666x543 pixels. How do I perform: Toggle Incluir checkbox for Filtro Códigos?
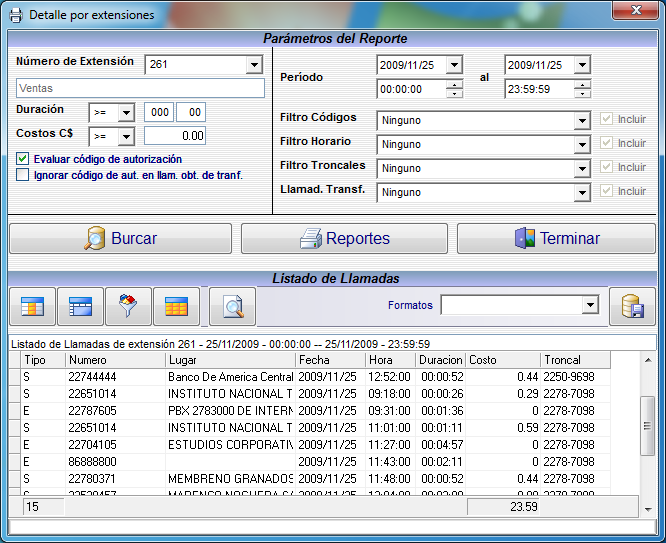point(607,119)
